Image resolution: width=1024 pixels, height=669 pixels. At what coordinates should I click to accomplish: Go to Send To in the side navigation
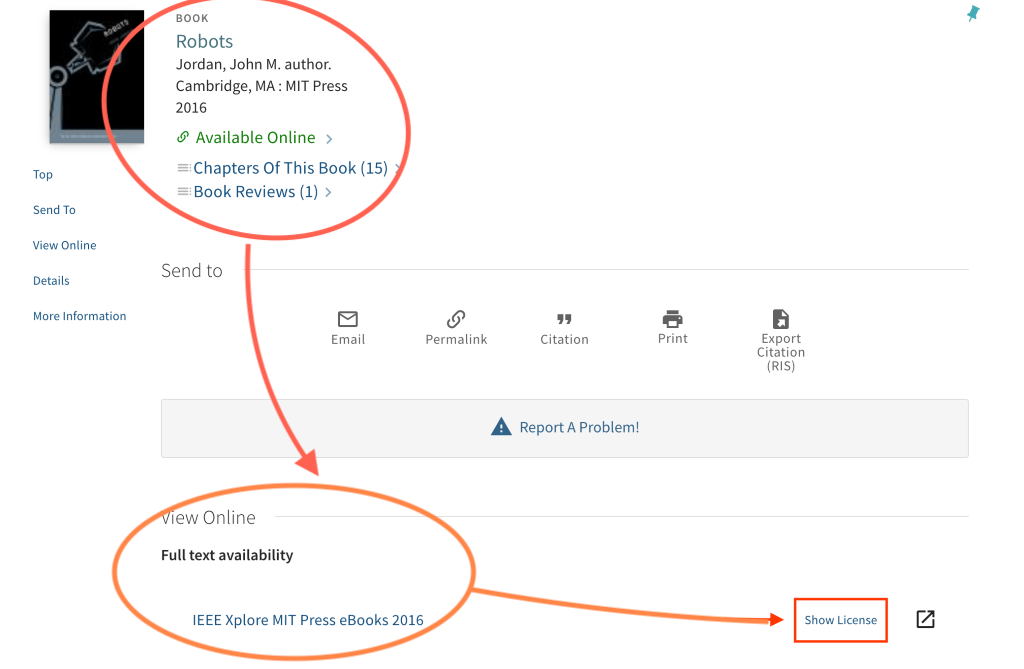tap(54, 210)
